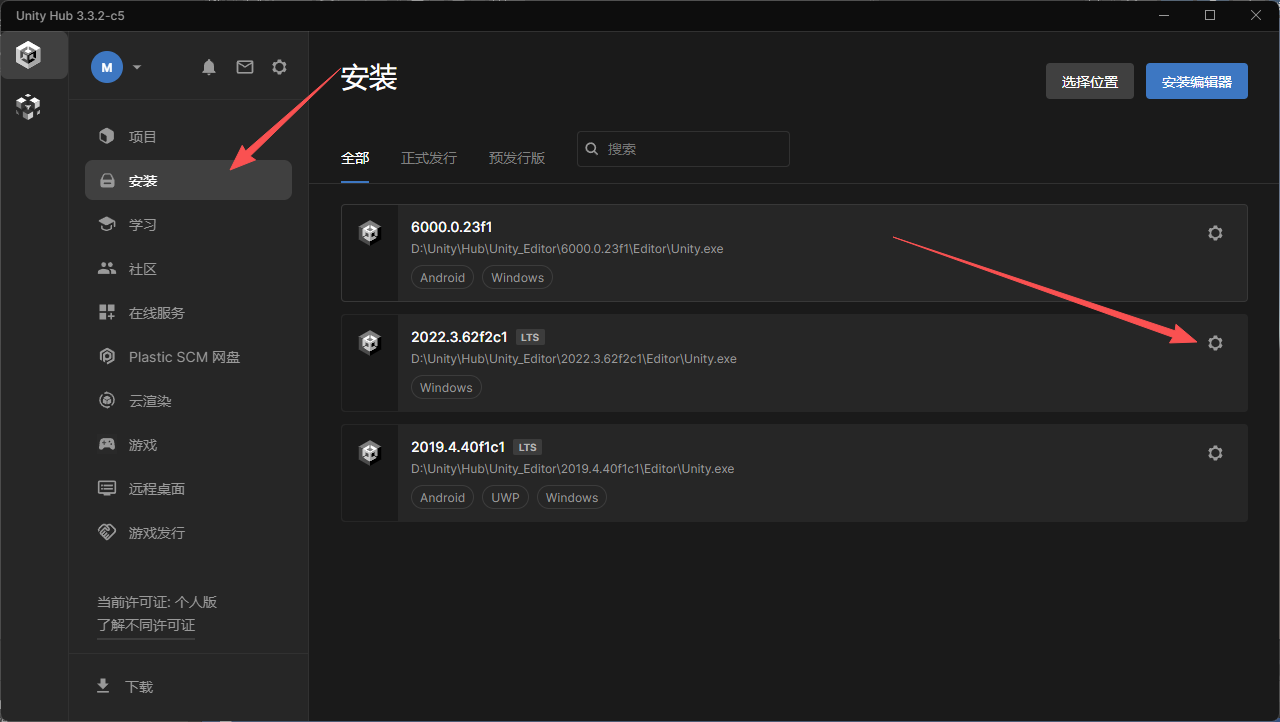This screenshot has height=722, width=1280.
Task: Click install path of 6000.0.23f1
Action: click(x=567, y=249)
